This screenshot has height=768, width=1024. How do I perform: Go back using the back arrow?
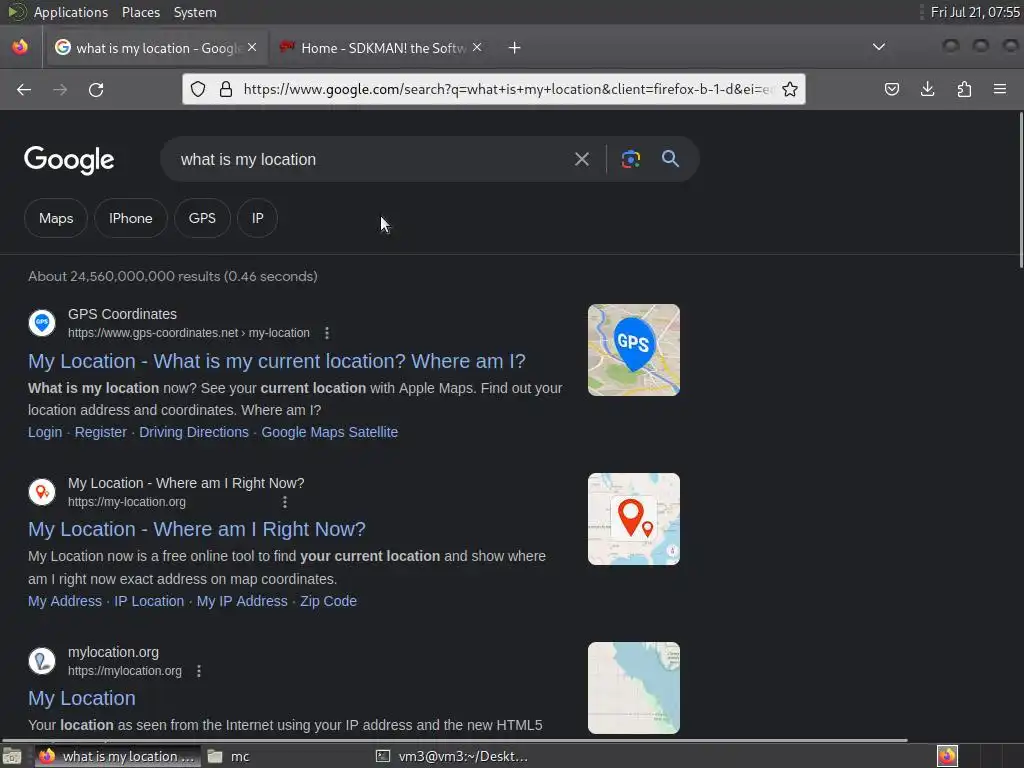tap(24, 89)
